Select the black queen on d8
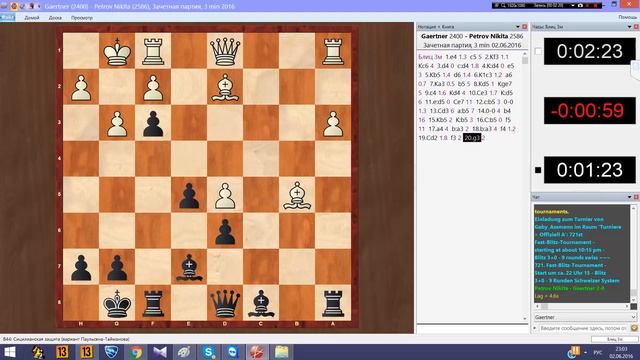Viewport: 640px width, 360px height. click(225, 303)
